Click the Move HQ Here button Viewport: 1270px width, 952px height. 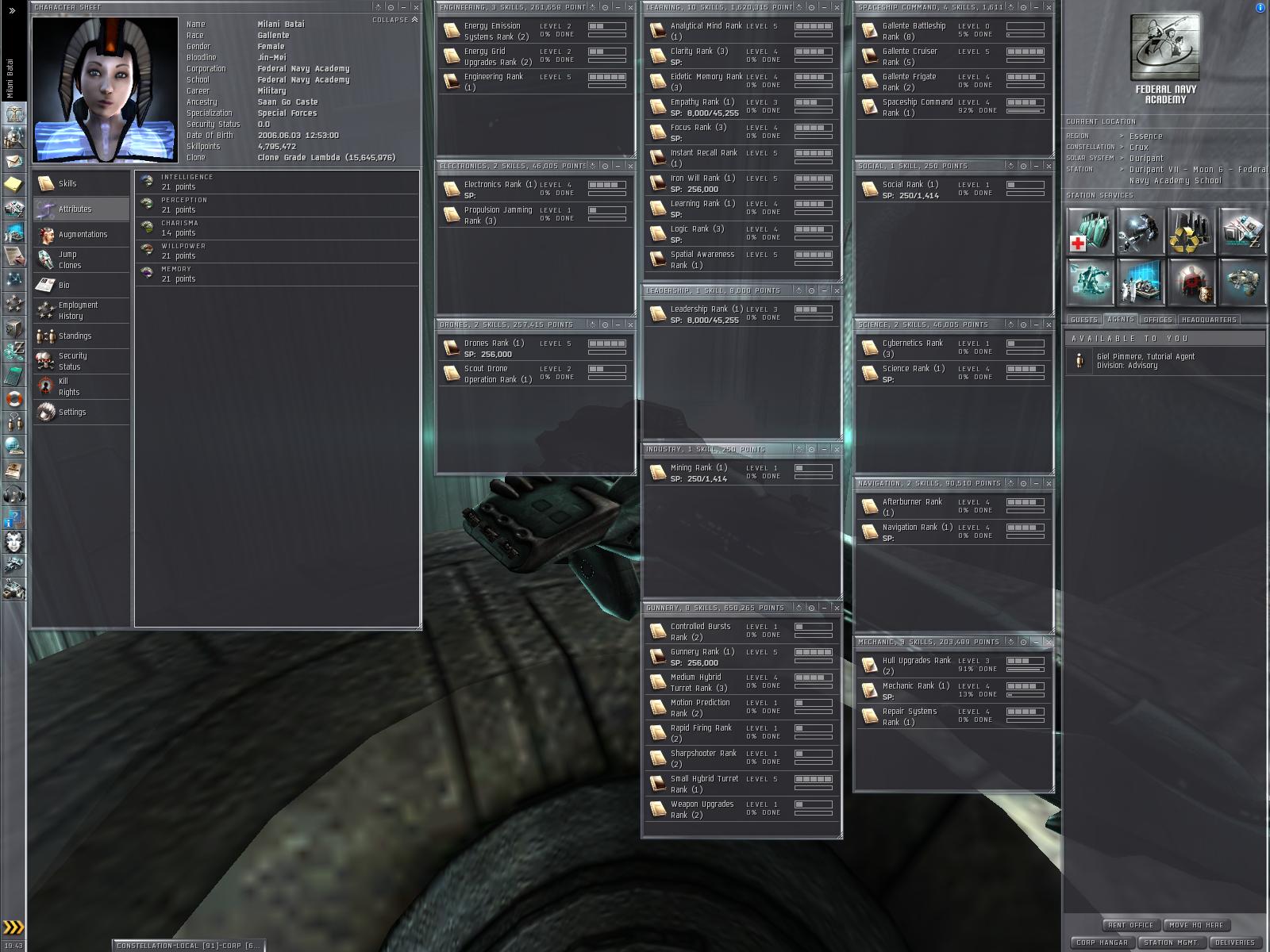(1196, 925)
